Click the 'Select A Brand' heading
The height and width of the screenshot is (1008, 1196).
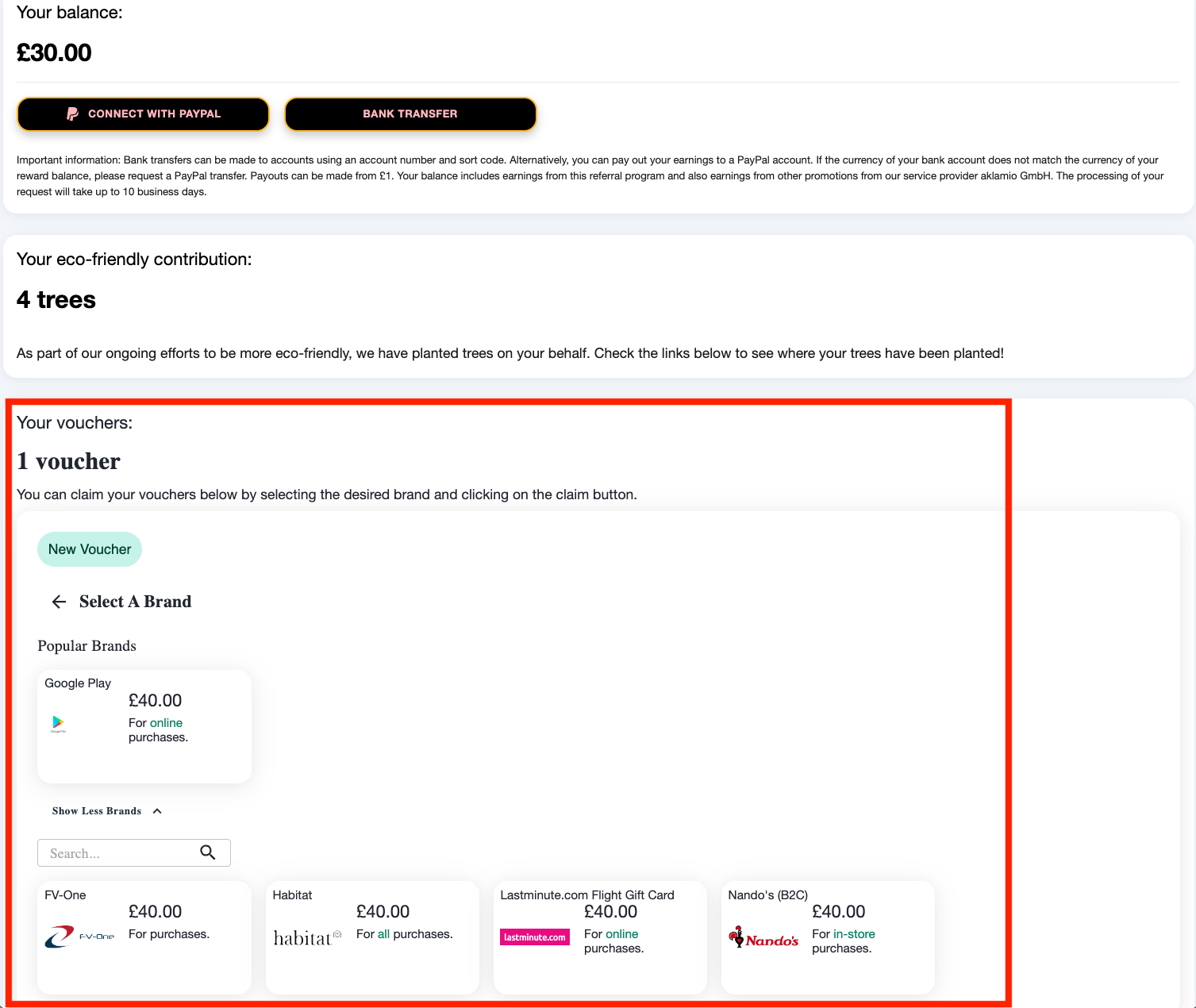click(136, 602)
